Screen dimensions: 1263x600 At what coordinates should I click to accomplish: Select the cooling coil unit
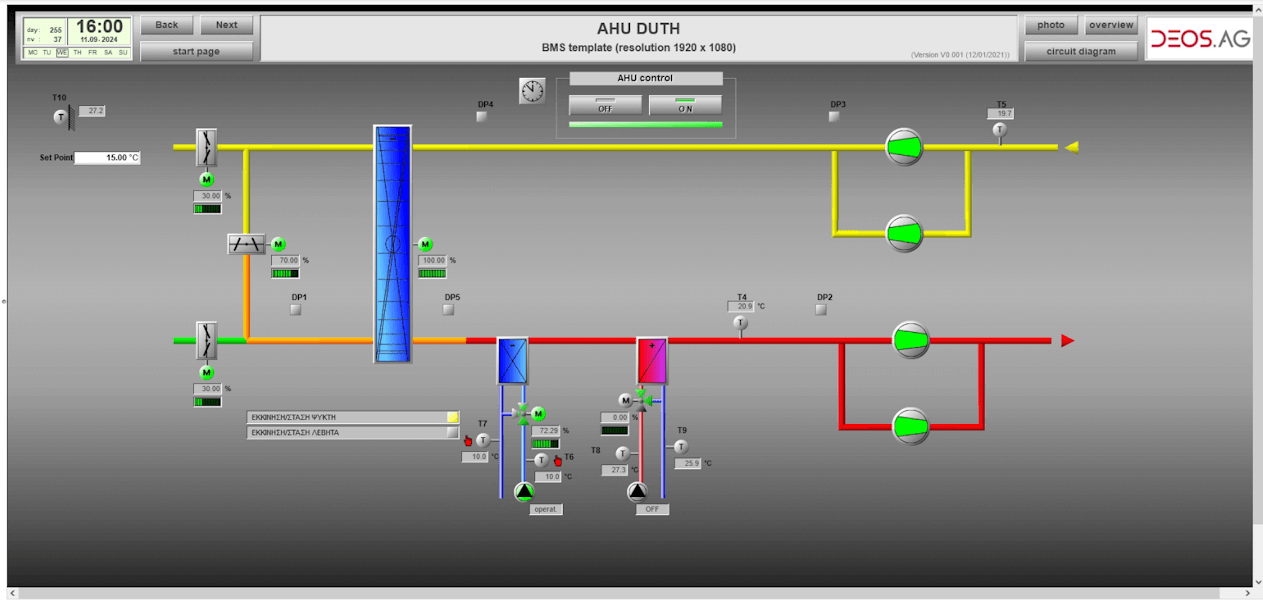(x=512, y=360)
